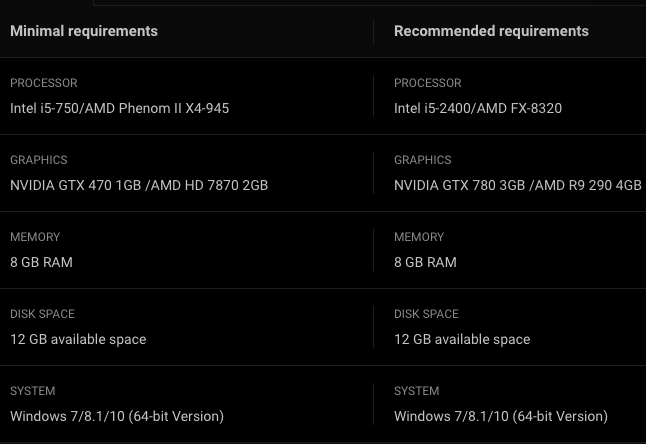Click the GRAPHICS label in Recommended column
The height and width of the screenshot is (444, 646).
[422, 160]
